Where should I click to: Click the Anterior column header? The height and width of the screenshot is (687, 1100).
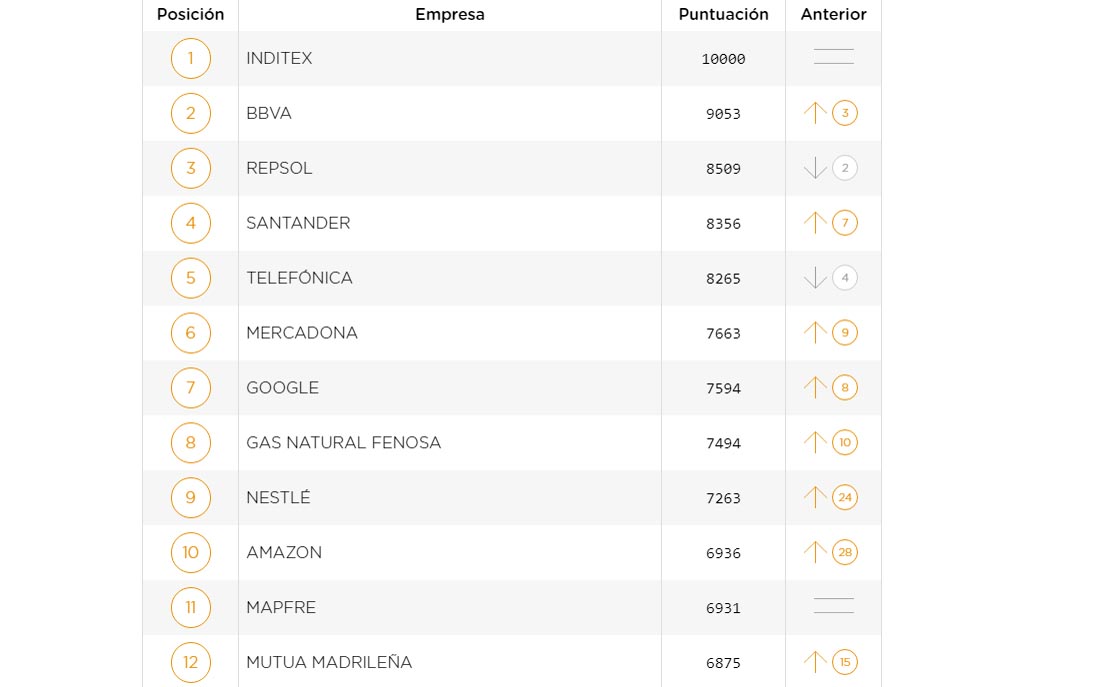pos(833,14)
